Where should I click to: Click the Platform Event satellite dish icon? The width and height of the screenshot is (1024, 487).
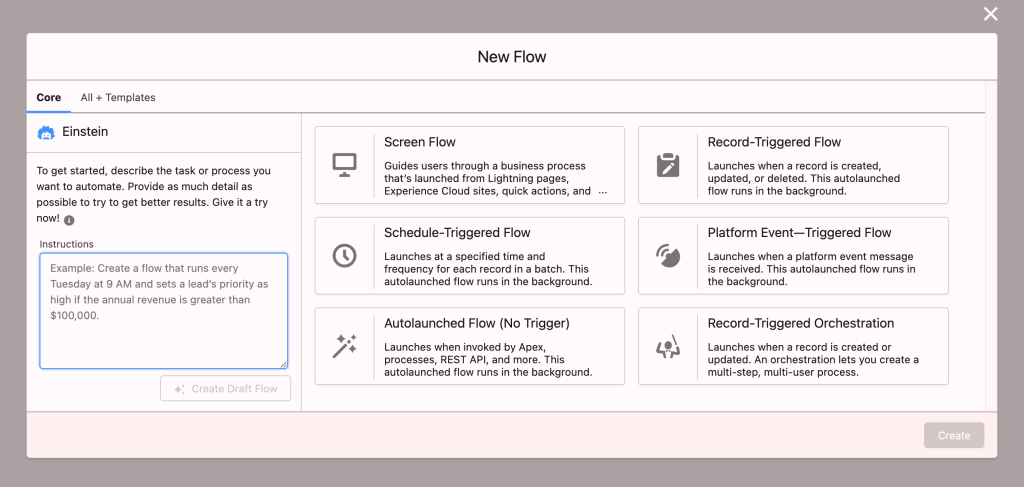[667, 256]
